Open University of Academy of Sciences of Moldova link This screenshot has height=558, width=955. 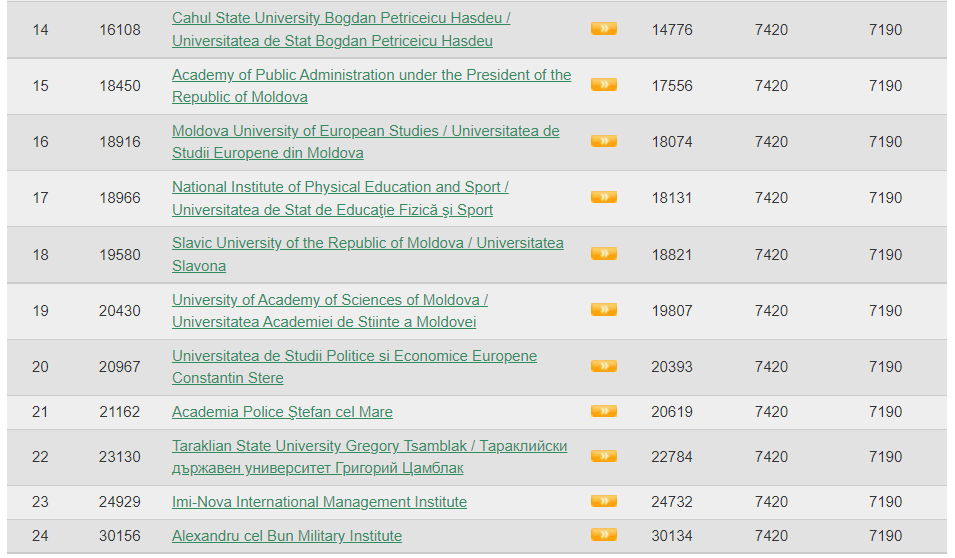click(x=329, y=300)
